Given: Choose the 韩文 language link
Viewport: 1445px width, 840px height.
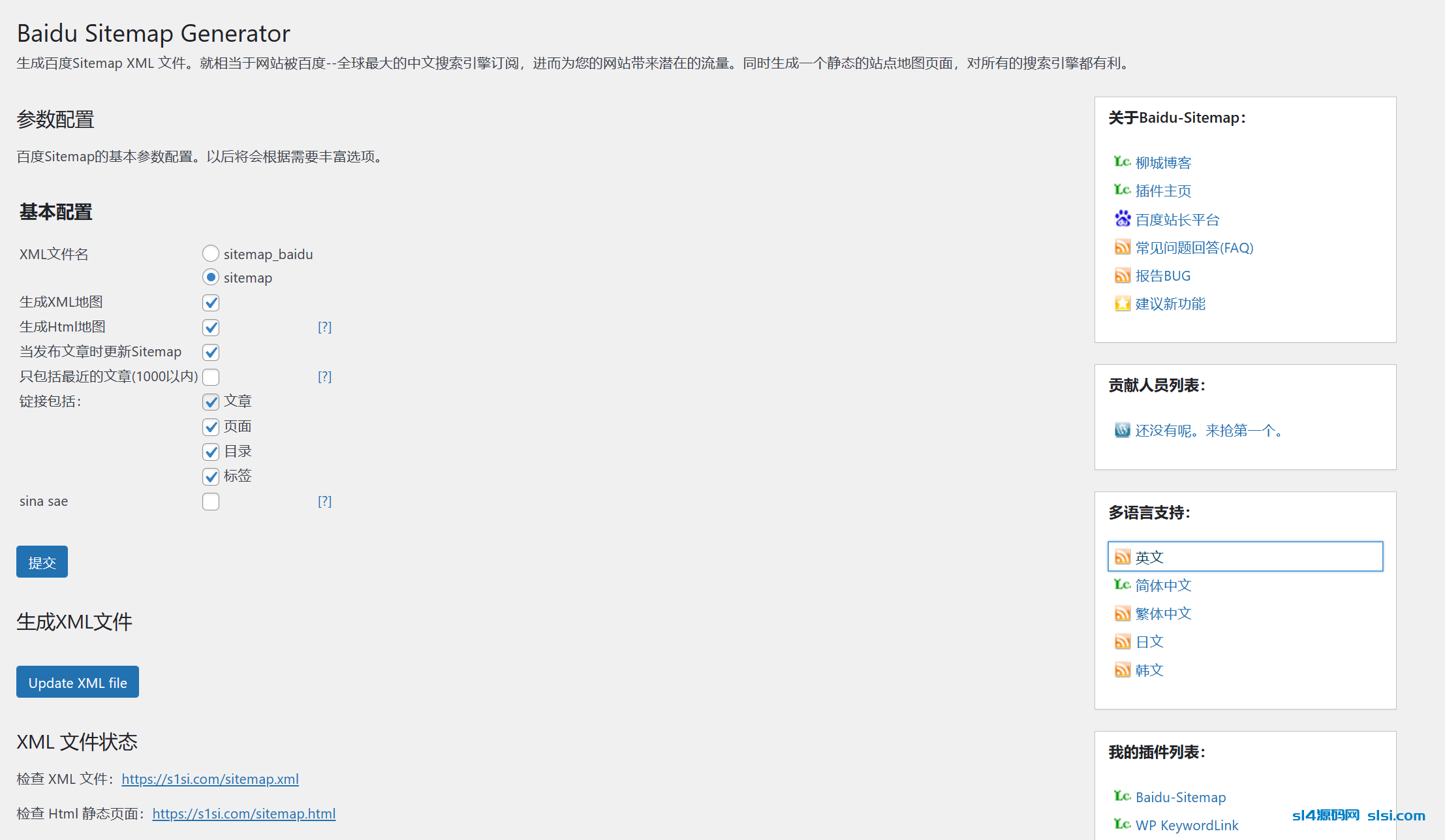Looking at the screenshot, I should [1149, 670].
